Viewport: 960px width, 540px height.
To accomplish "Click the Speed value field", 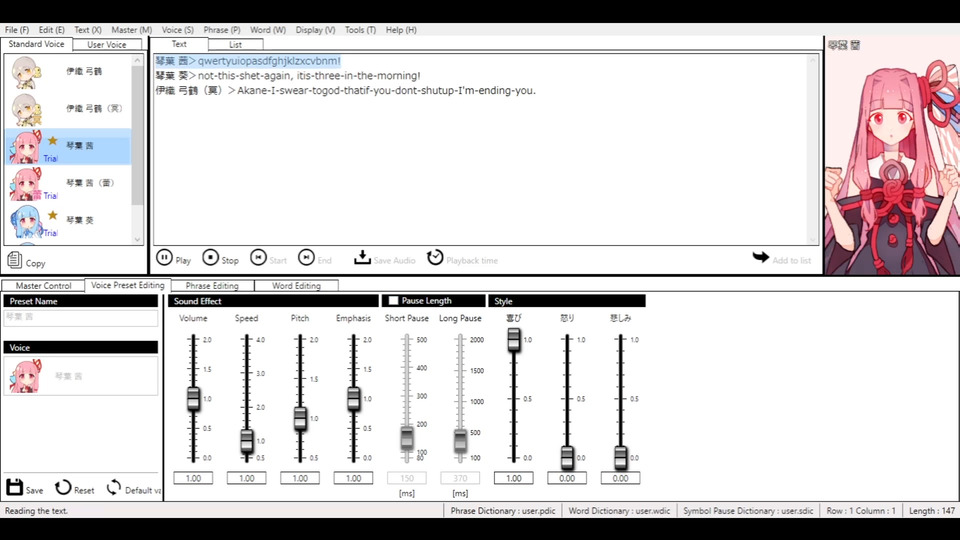I will tap(247, 478).
